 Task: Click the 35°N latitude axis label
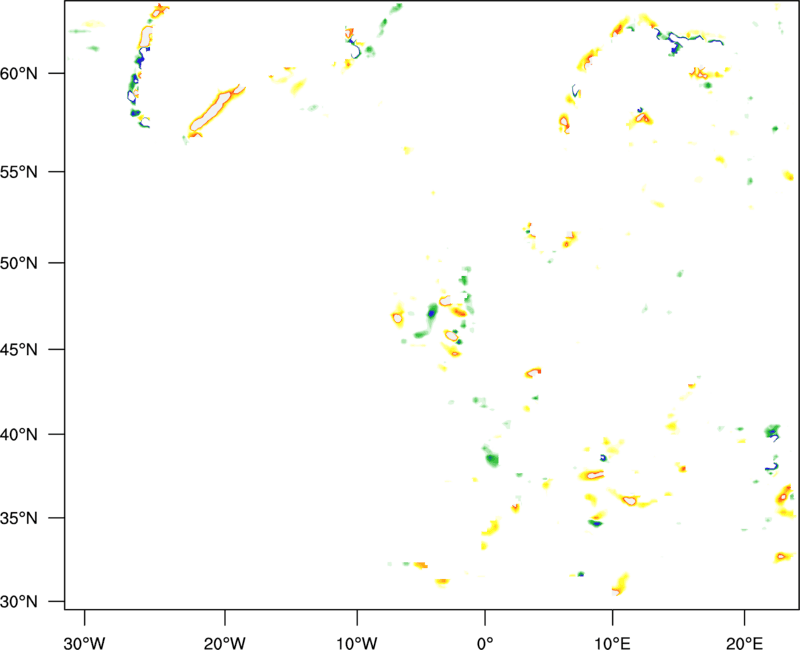click(x=36, y=519)
